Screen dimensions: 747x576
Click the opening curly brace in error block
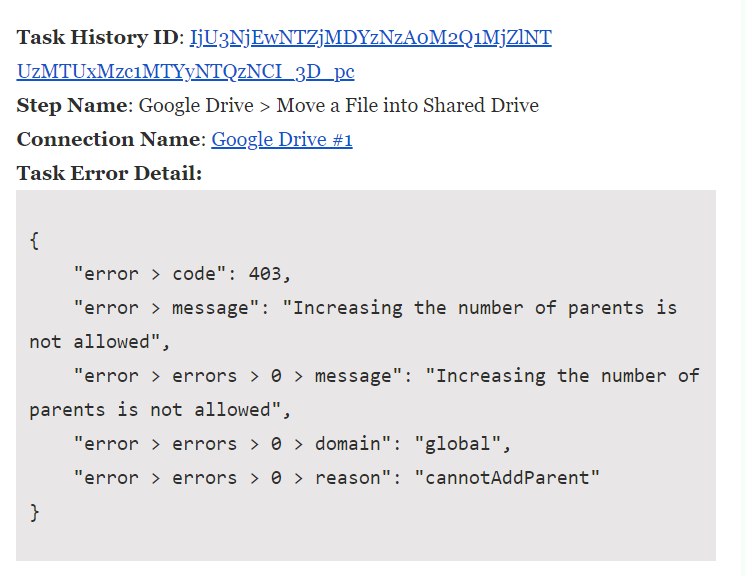point(34,240)
